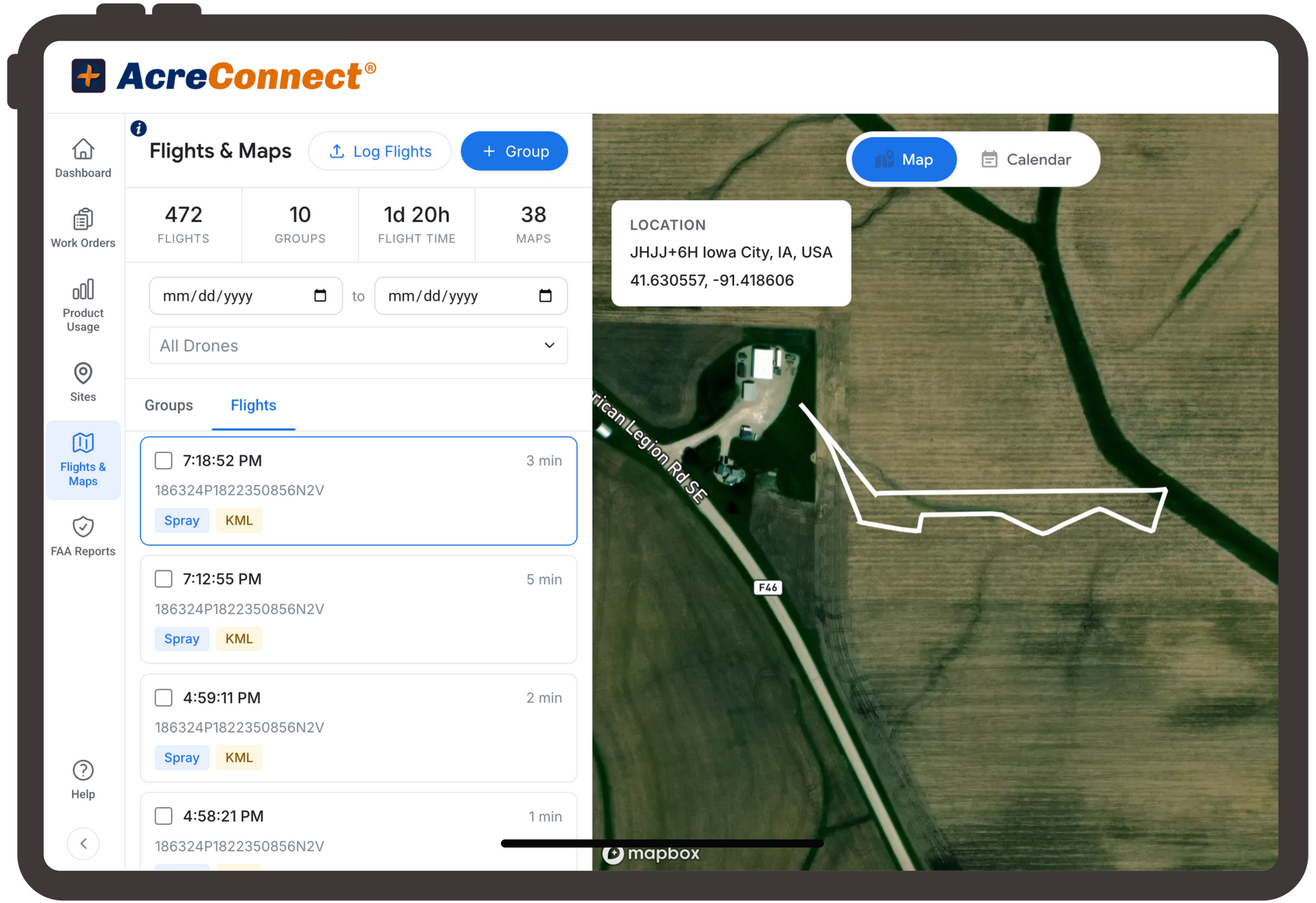
Task: Click the 10 Groups stat
Action: (x=300, y=225)
